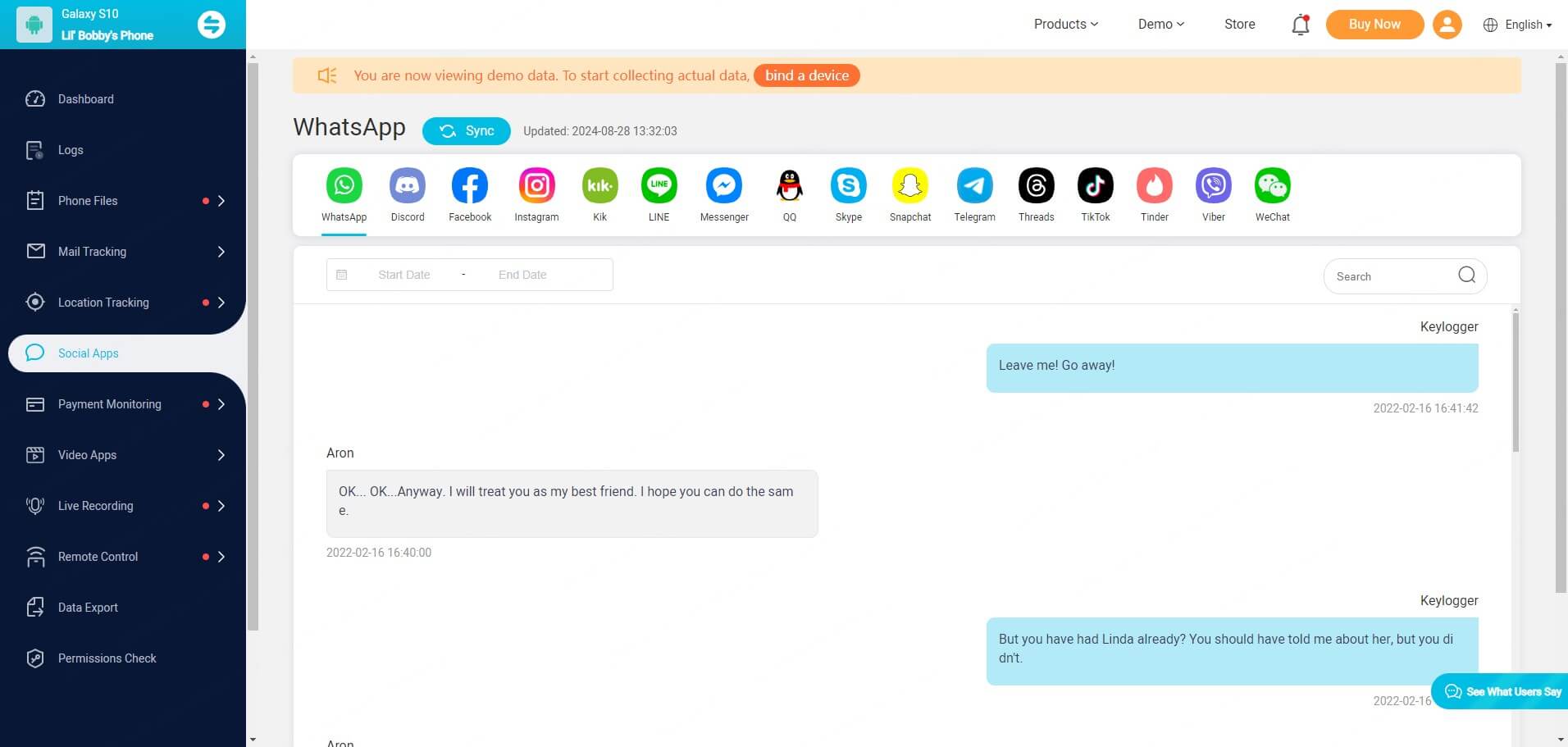
Task: Open the user account avatar icon
Action: coord(1447,25)
